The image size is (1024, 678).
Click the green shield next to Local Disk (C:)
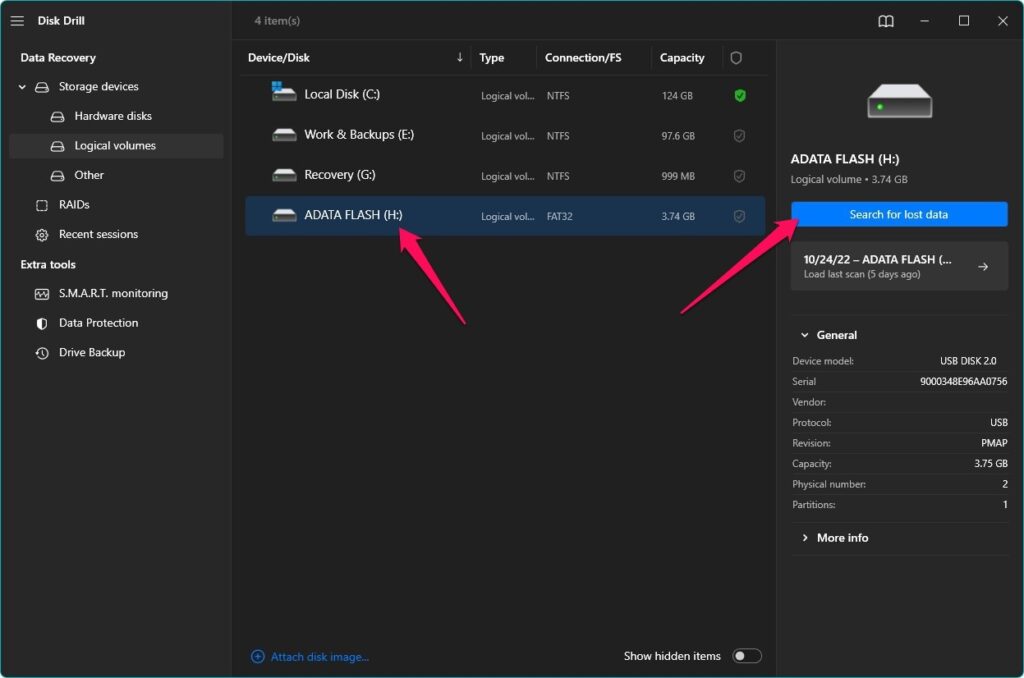pos(740,95)
